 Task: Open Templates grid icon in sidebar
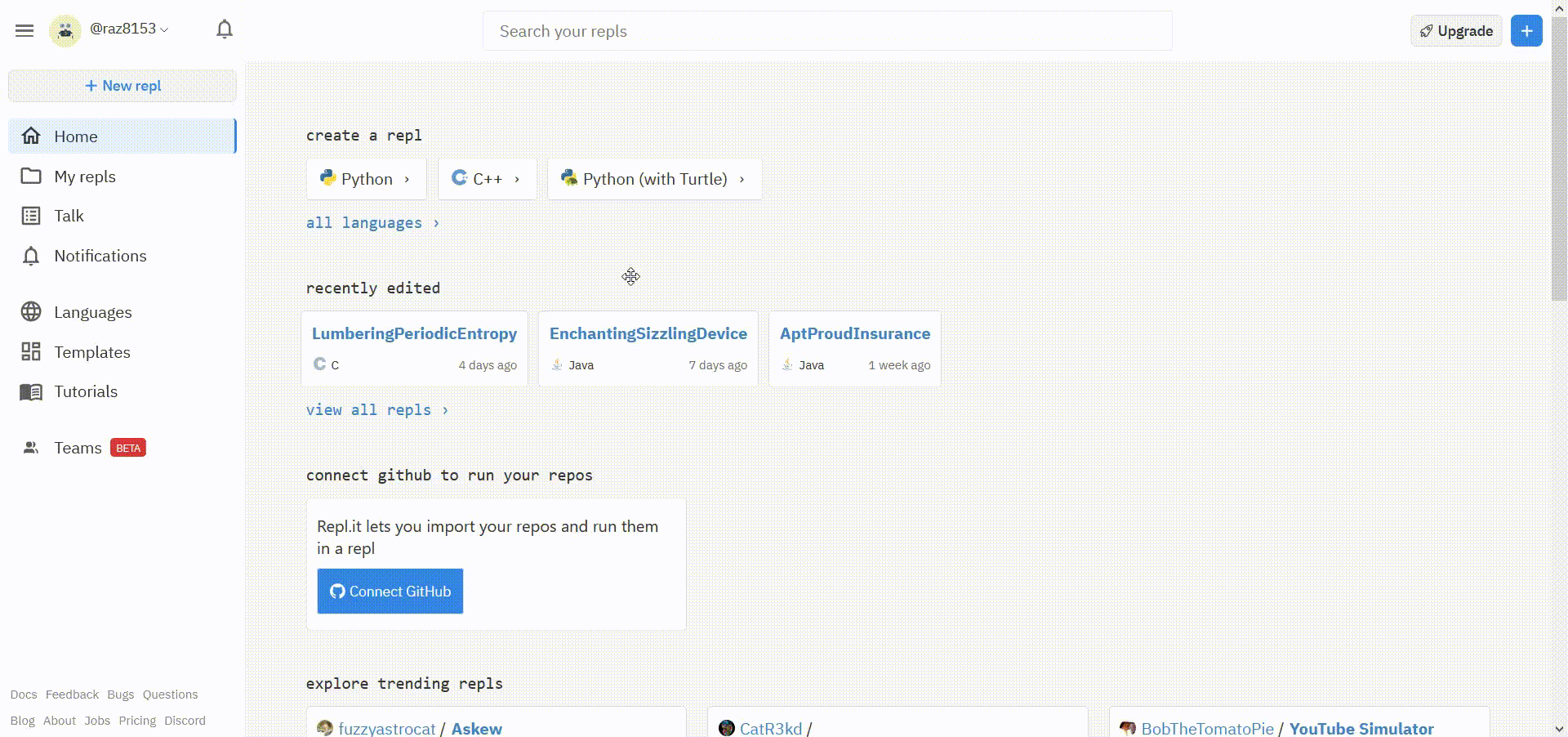31,352
